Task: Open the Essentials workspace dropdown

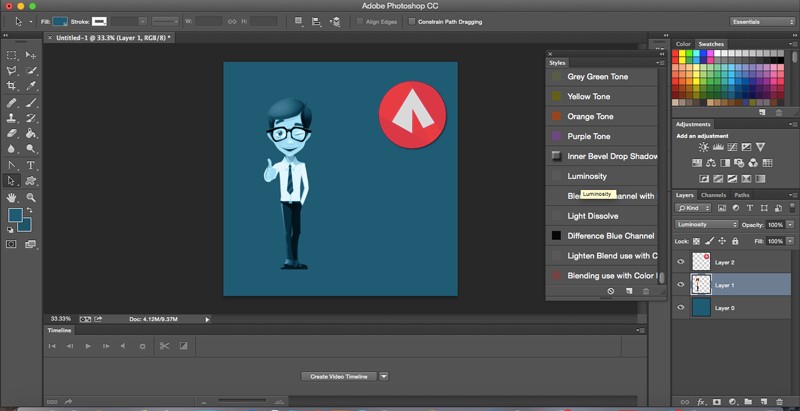Action: click(762, 22)
